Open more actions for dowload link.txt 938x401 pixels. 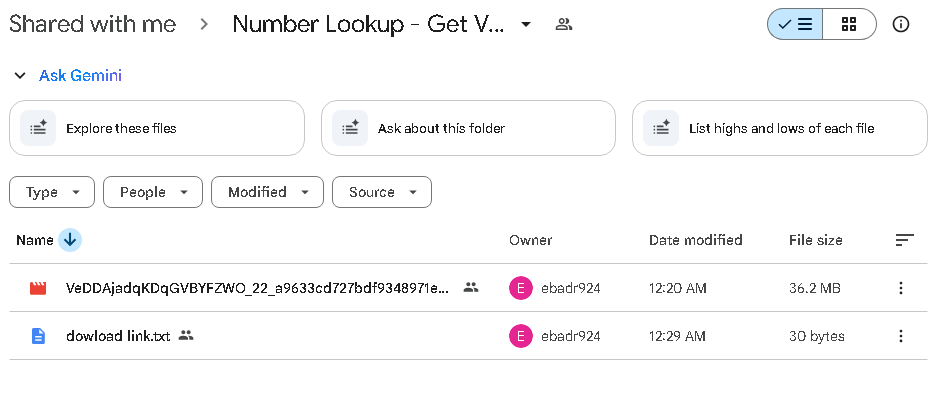point(900,336)
